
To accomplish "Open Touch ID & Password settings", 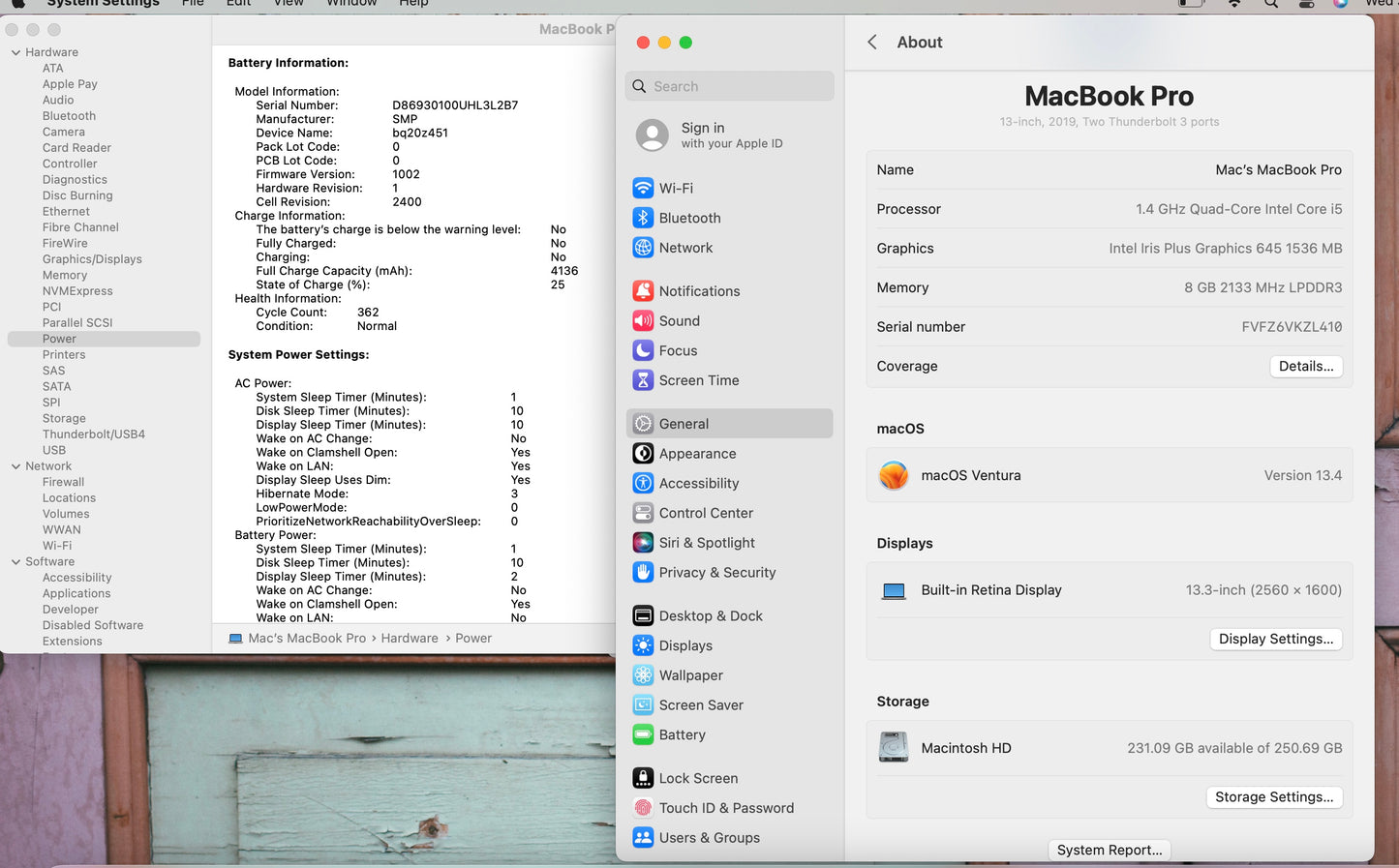I will (x=725, y=808).
